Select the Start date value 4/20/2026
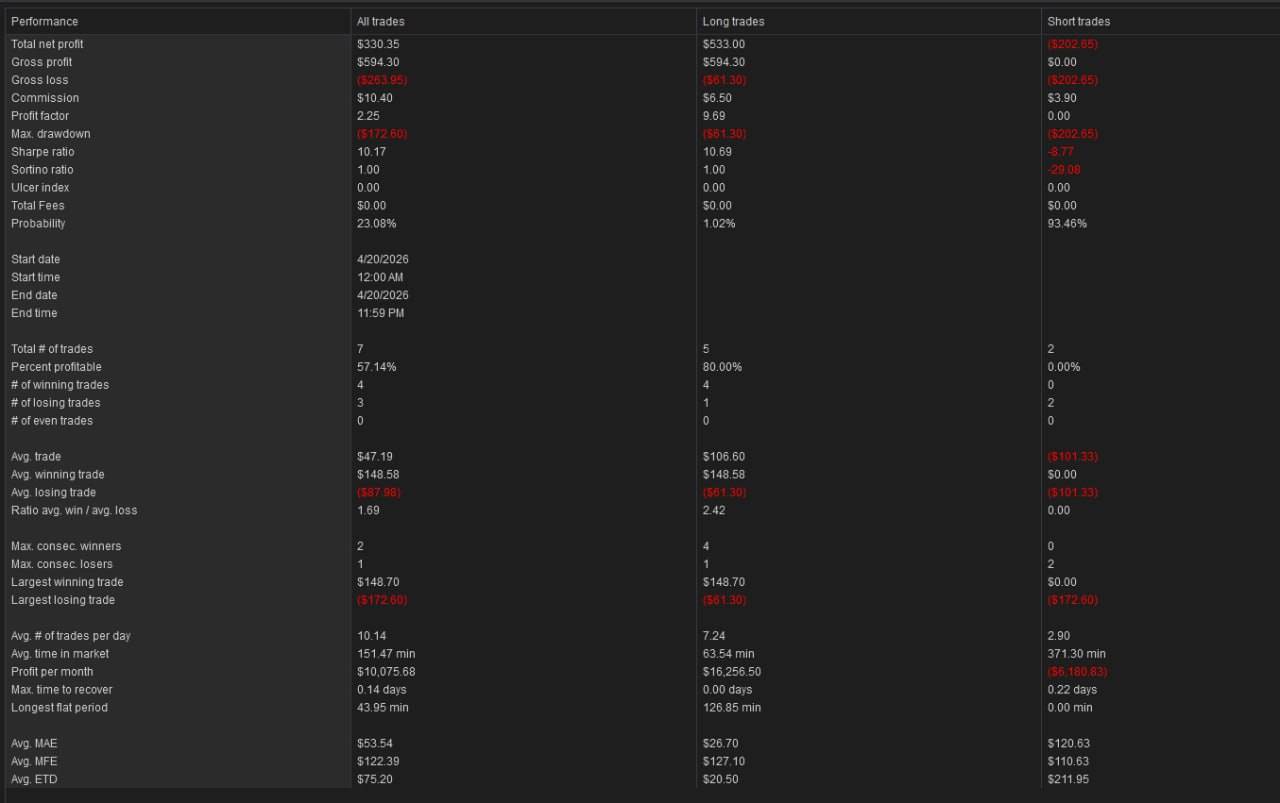1280x803 pixels. (x=382, y=259)
